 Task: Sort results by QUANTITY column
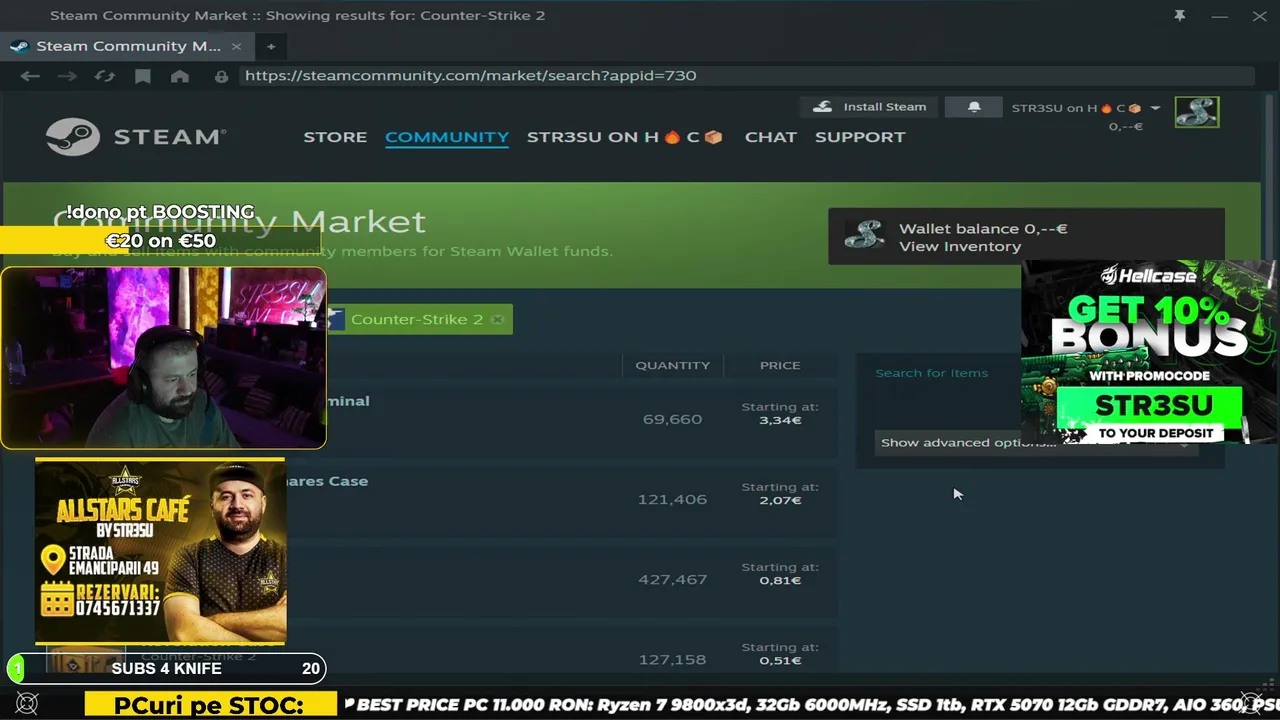point(672,365)
